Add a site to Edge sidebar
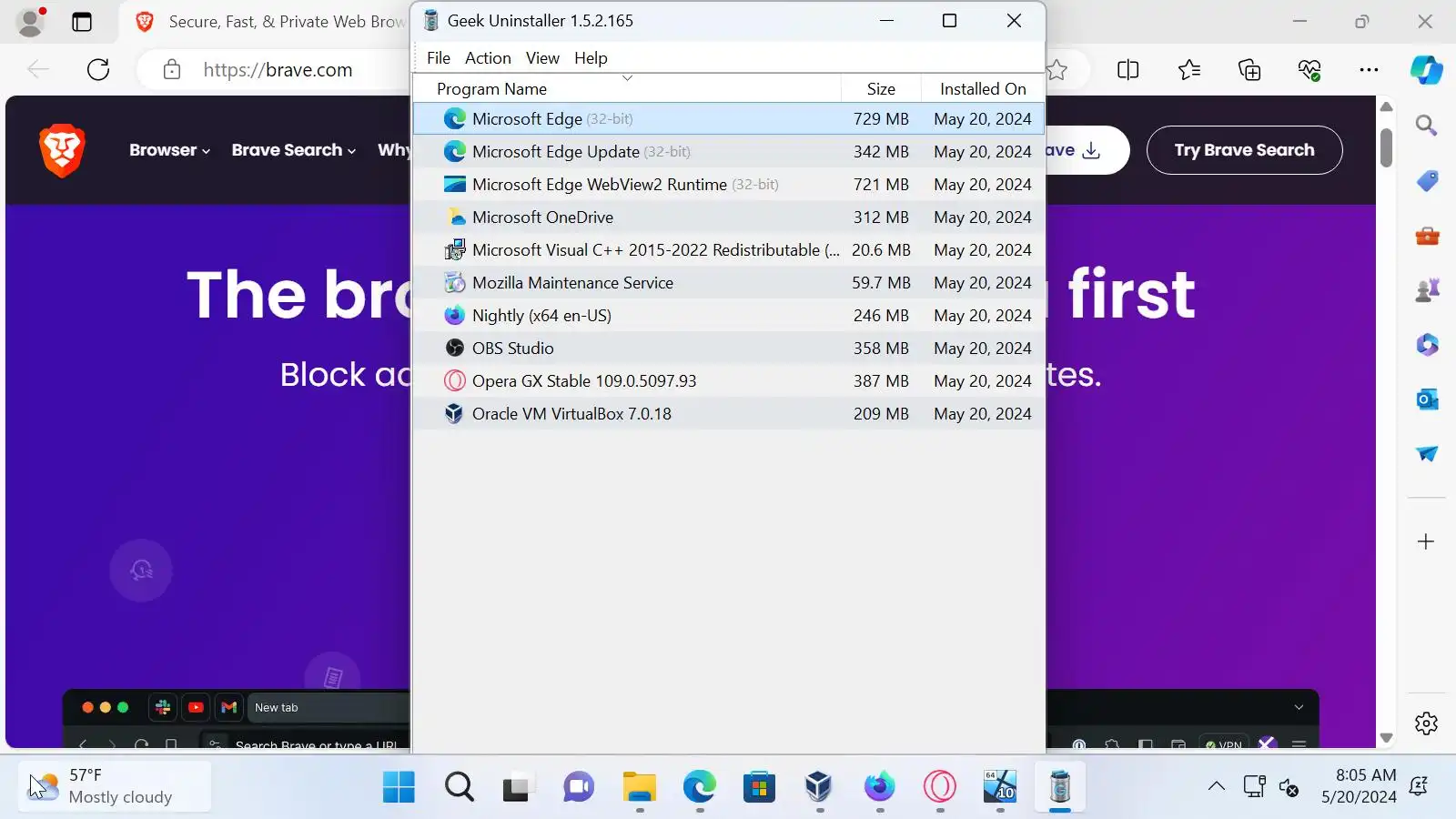The height and width of the screenshot is (819, 1456). tap(1426, 542)
